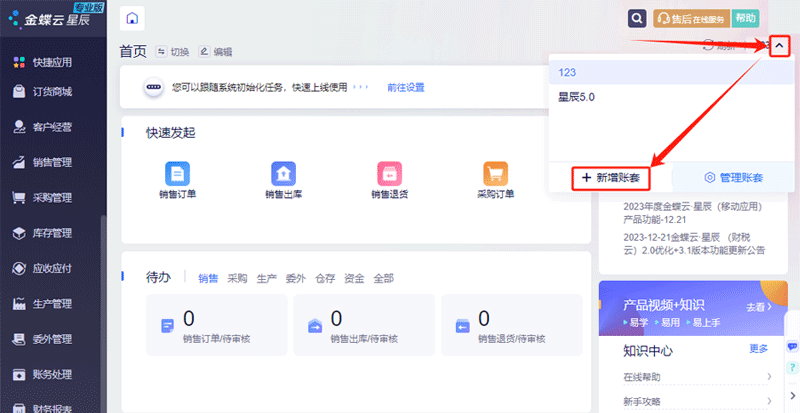Click 更多 beside 知识中心
This screenshot has width=800, height=413.
click(x=759, y=349)
